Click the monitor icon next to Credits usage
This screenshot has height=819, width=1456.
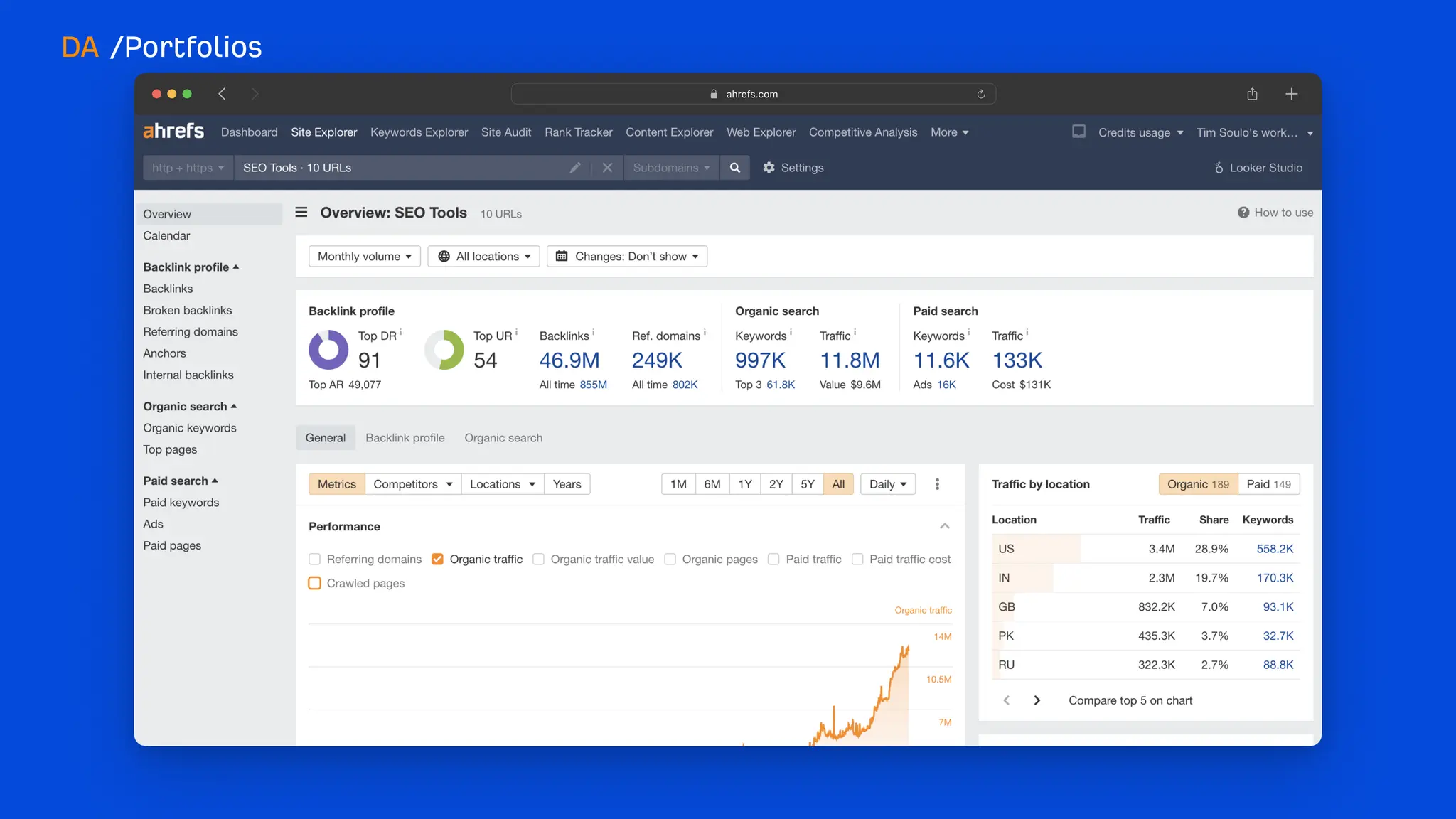(x=1078, y=132)
